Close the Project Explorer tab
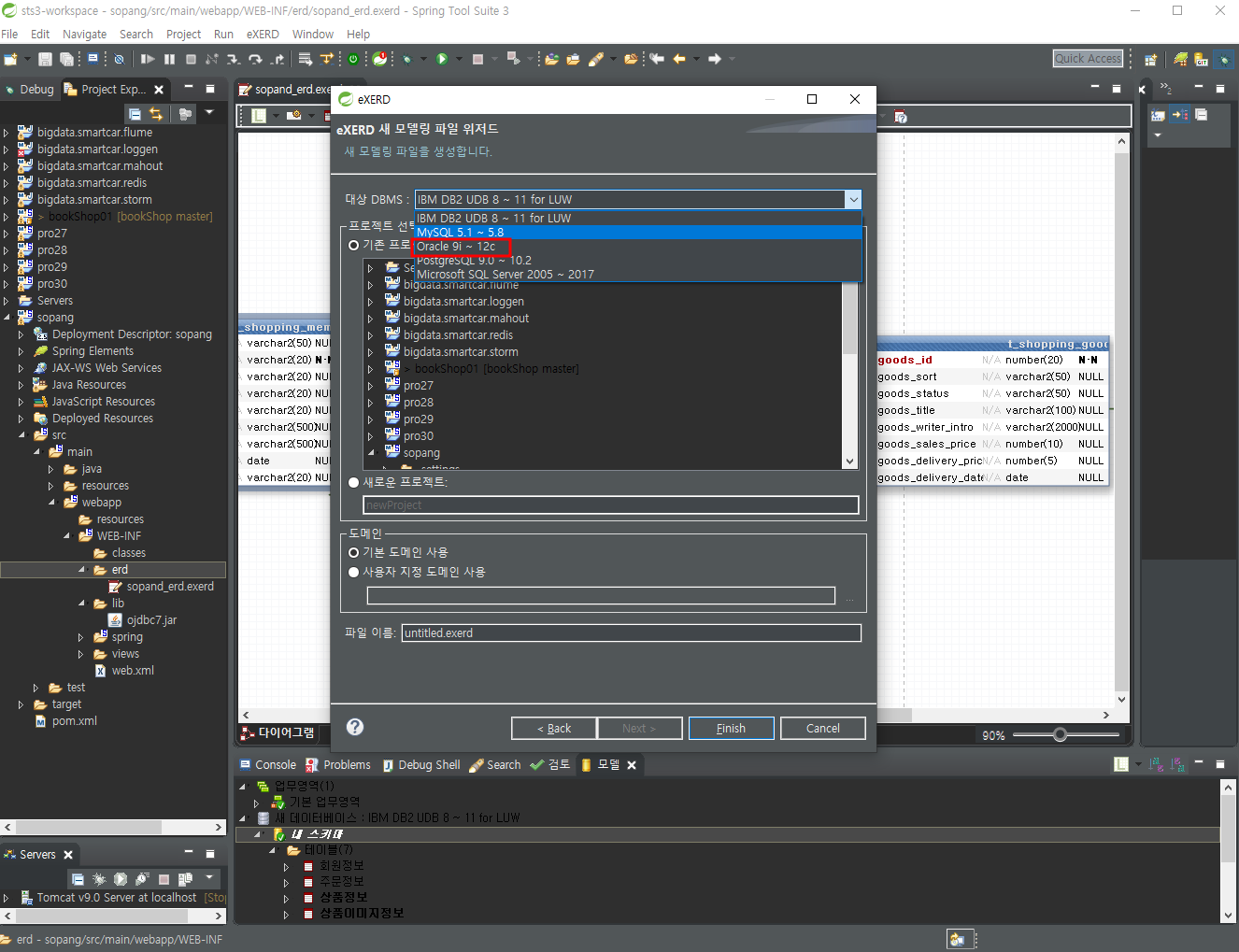Viewport: 1239px width, 952px height. coord(159,90)
